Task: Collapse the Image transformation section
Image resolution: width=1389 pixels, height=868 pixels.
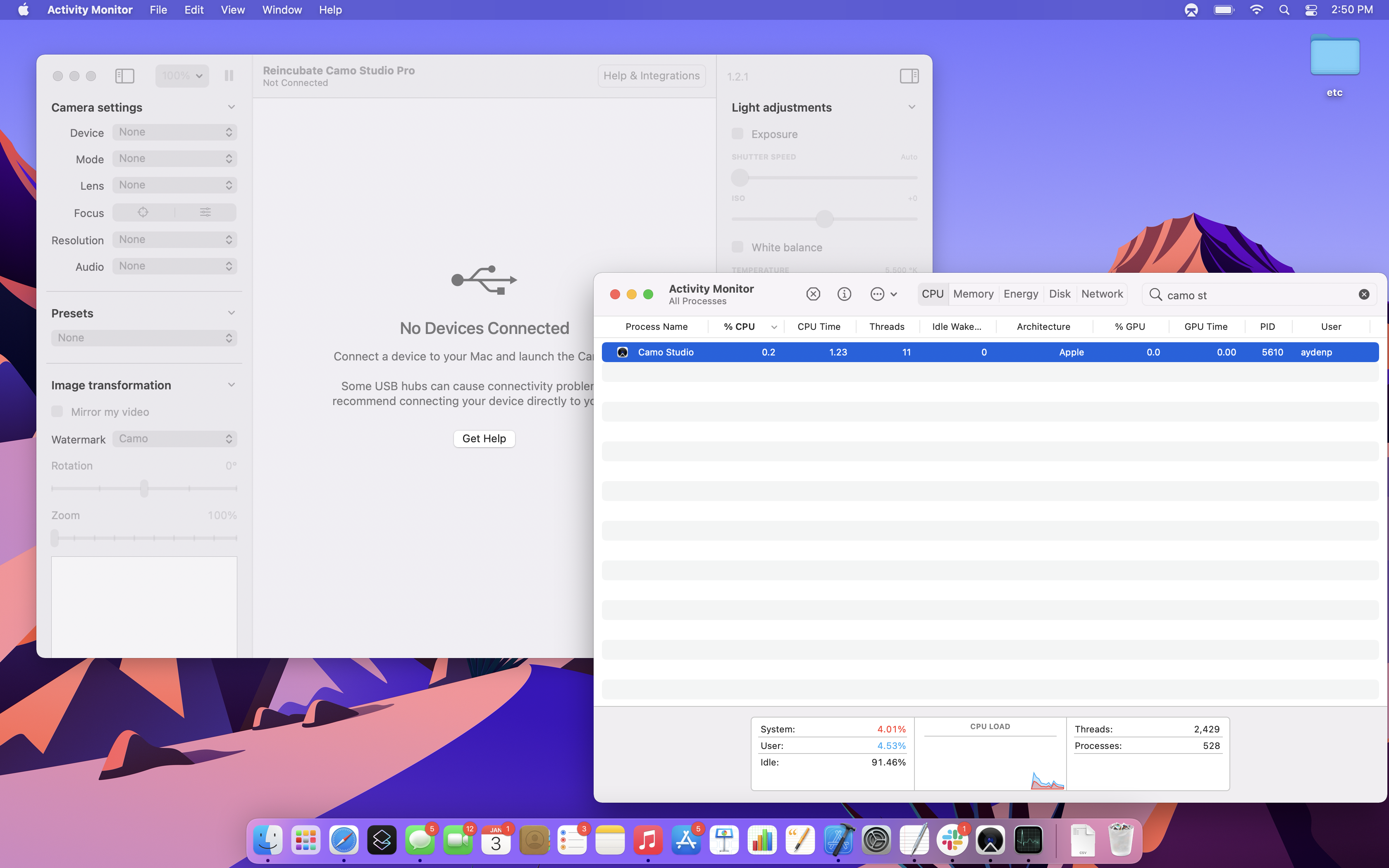Action: pyautogui.click(x=231, y=385)
